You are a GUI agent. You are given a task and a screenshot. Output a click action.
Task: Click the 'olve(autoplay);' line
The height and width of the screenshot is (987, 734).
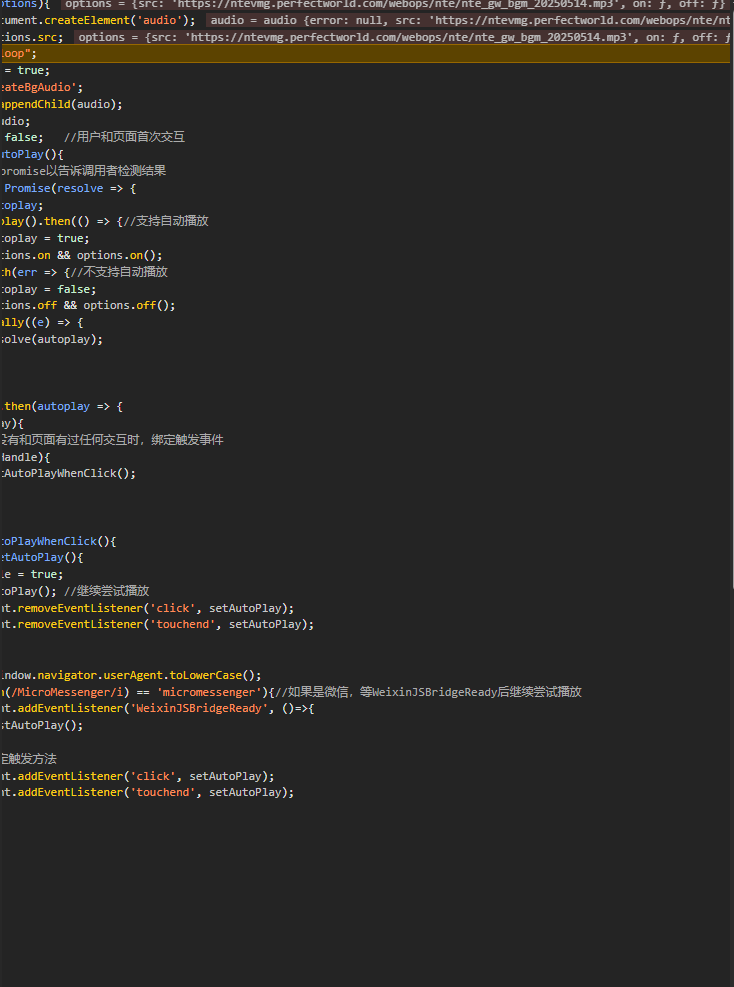52,339
